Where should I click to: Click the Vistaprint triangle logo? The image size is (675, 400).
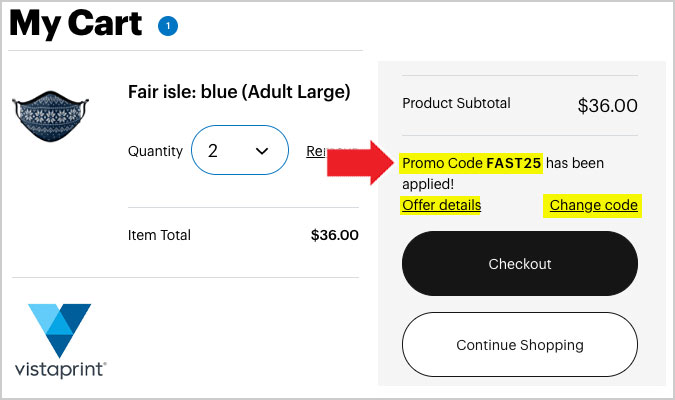pos(59,330)
